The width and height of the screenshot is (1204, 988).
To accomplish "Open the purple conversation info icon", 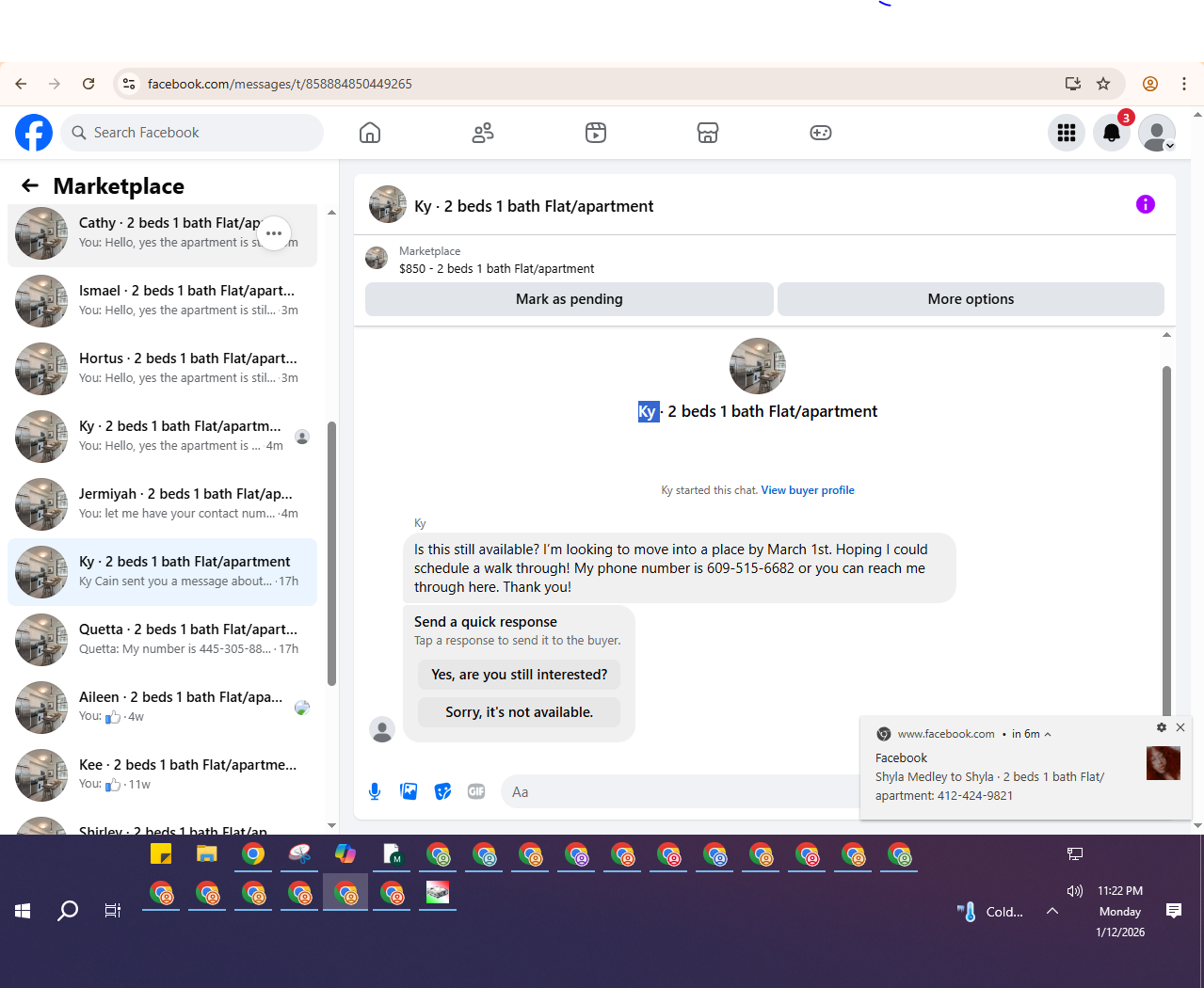I will [x=1146, y=204].
